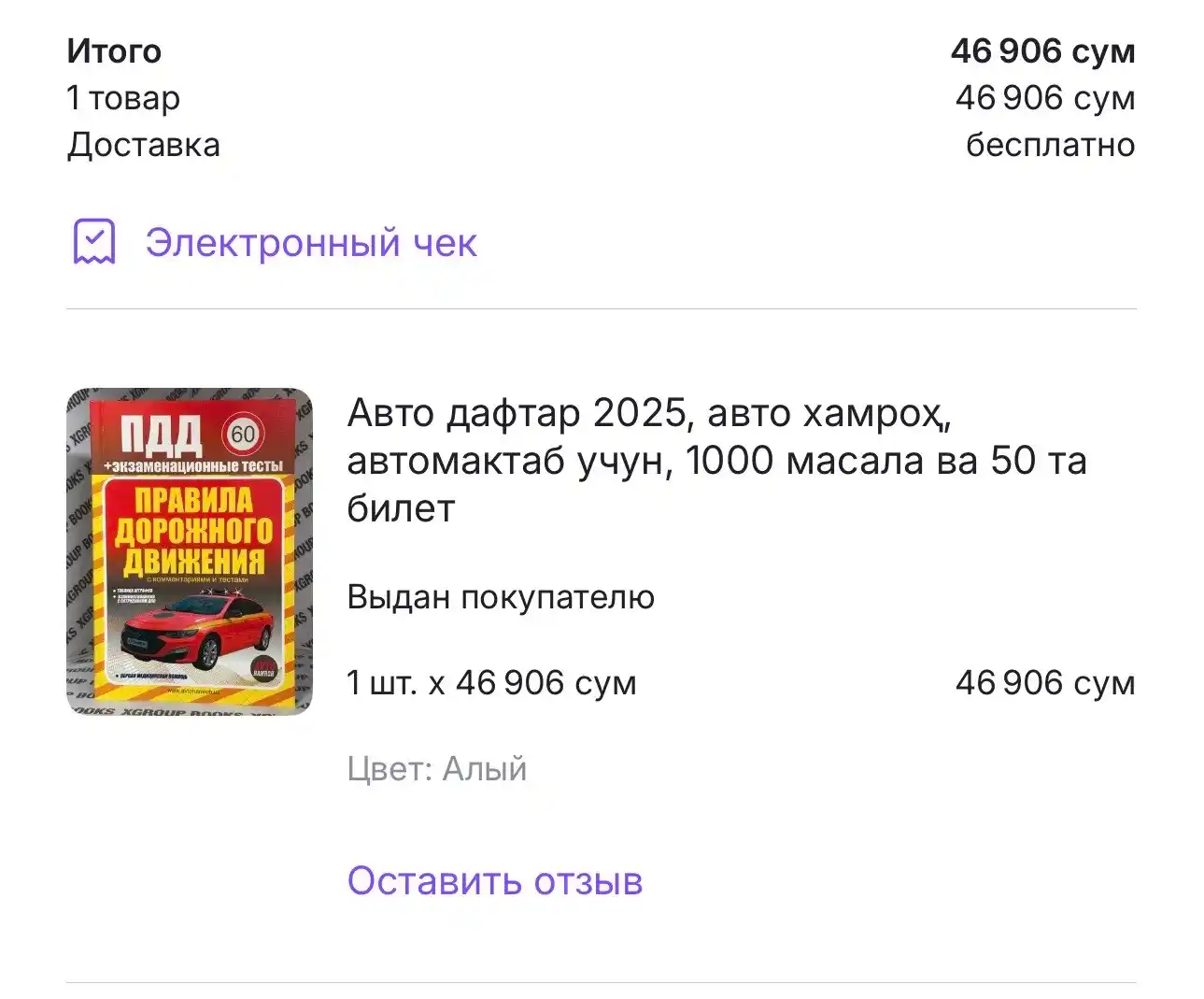Select the 46 906 сум amount beside 1 товар

(x=1045, y=98)
